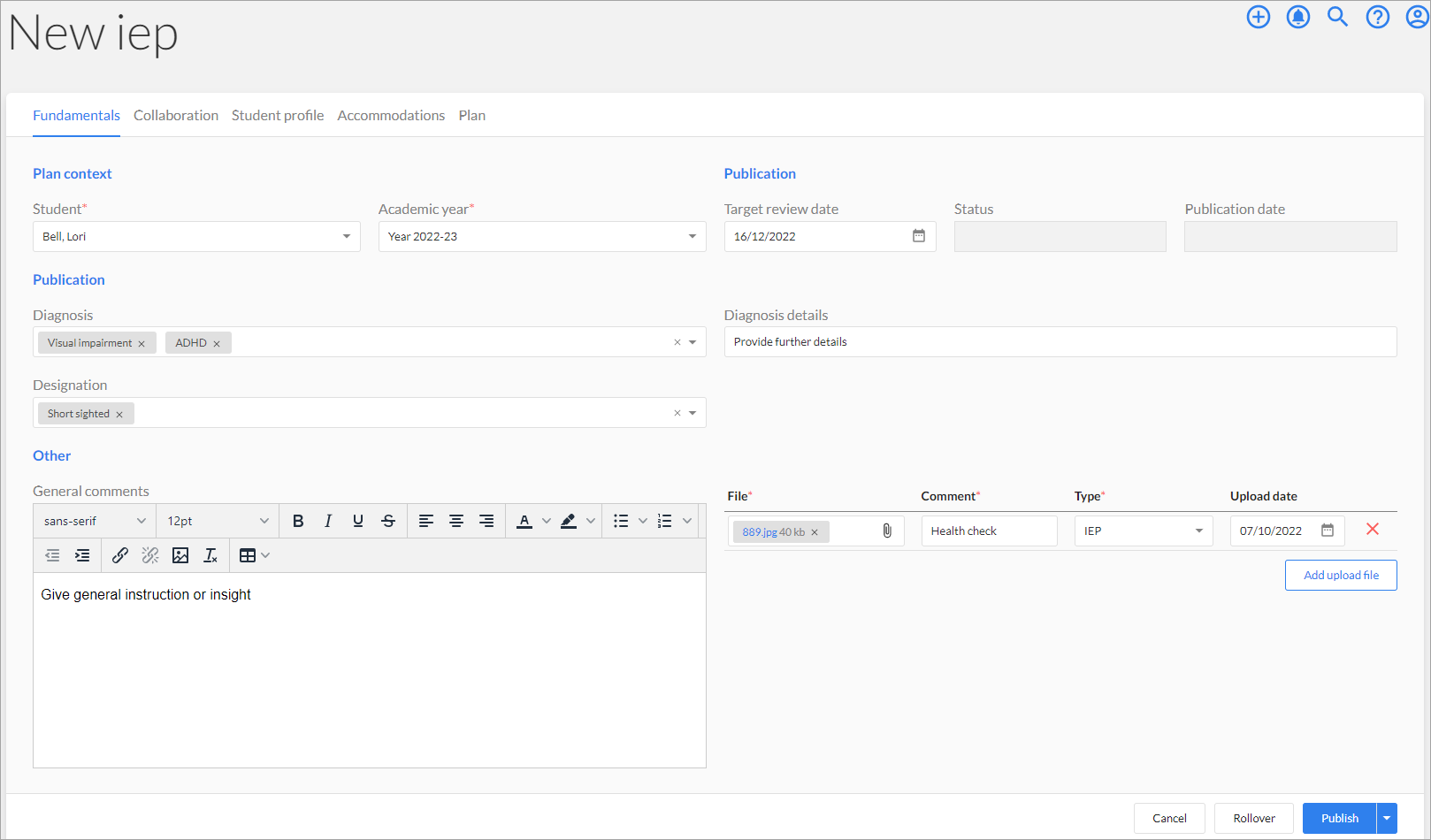Click into the General comments text area

[370, 670]
